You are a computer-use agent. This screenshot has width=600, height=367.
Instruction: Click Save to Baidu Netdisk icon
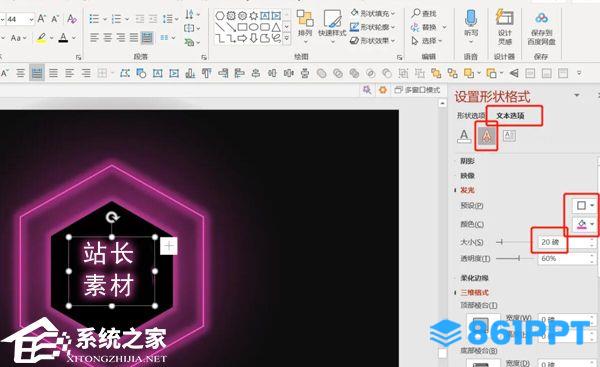point(541,18)
